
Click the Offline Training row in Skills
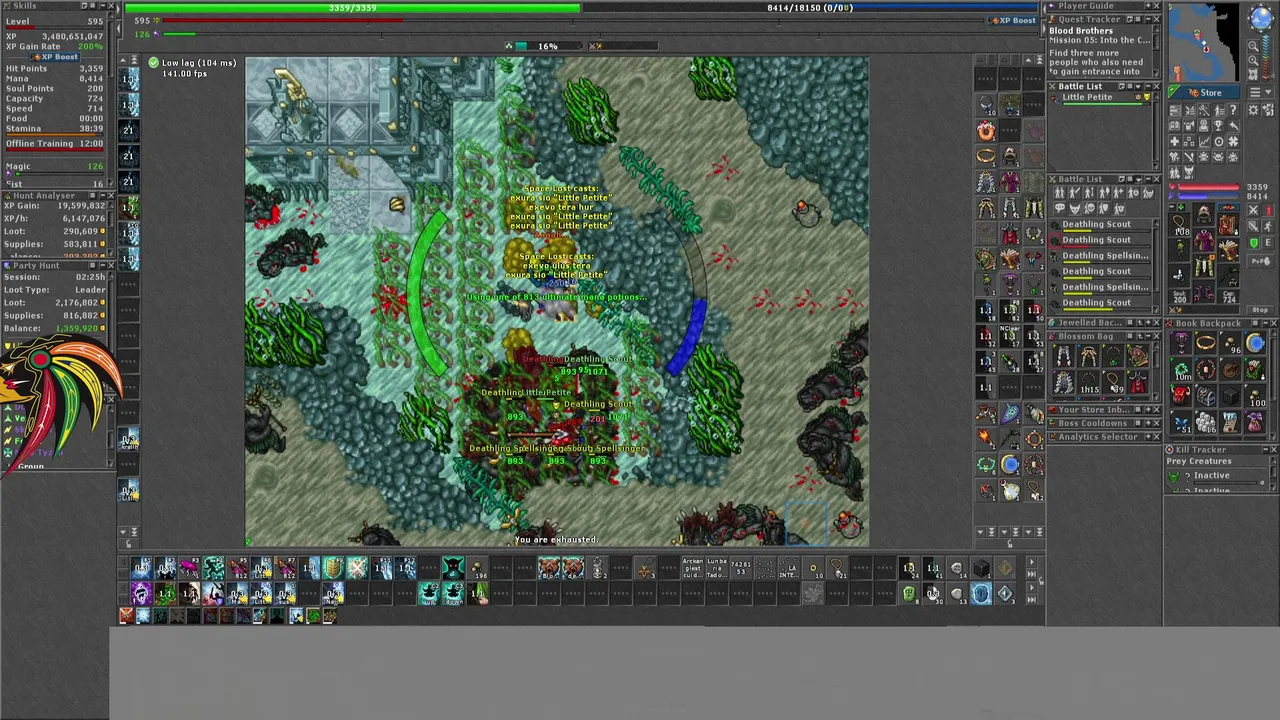point(54,143)
